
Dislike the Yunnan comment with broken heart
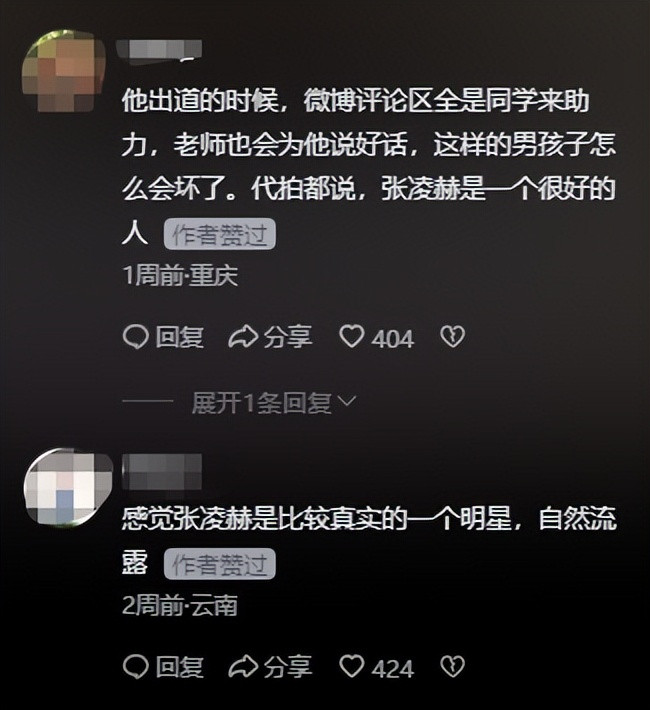point(453,667)
